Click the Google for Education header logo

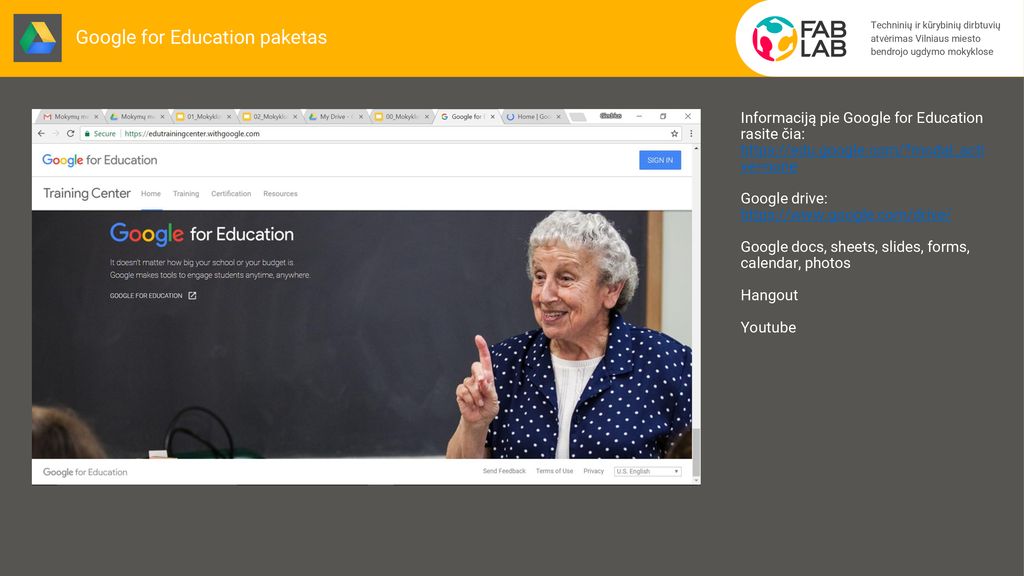click(x=99, y=160)
